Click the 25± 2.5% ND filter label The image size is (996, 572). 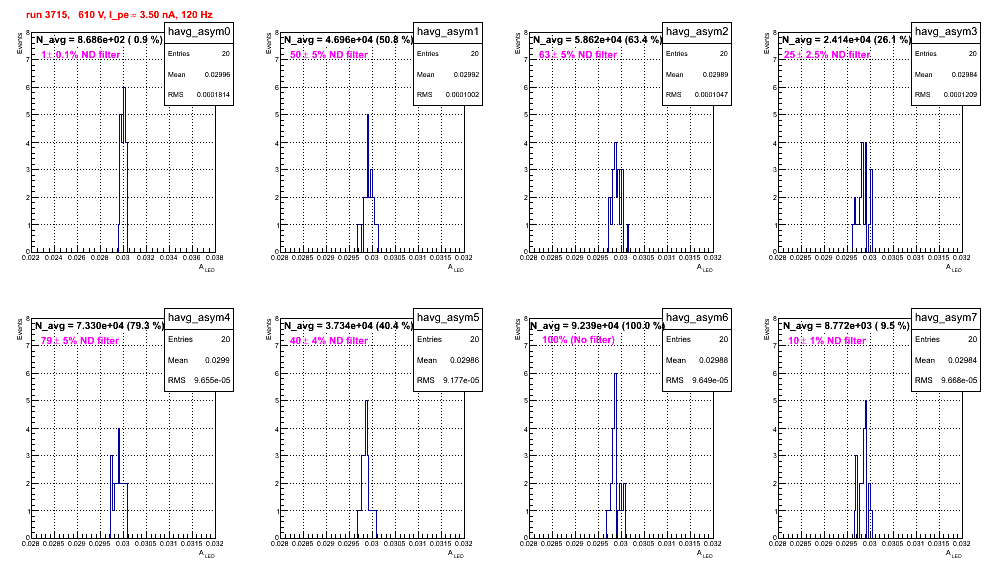tap(827, 55)
